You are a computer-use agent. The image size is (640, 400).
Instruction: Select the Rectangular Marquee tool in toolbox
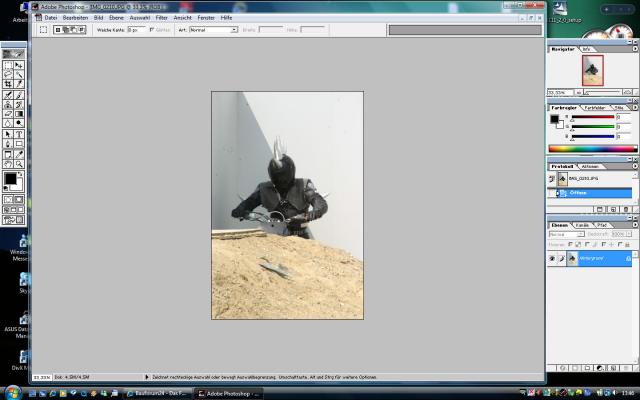point(8,65)
